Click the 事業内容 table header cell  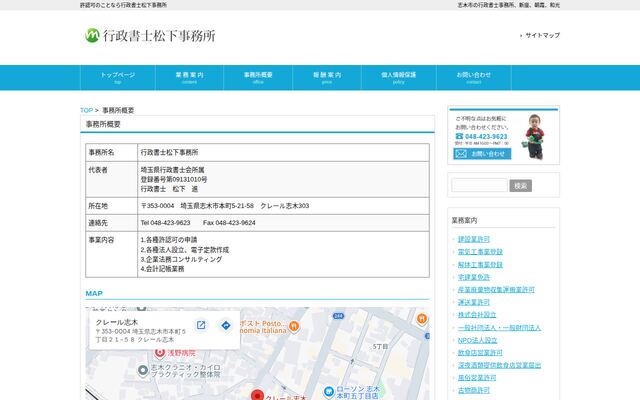(x=111, y=254)
